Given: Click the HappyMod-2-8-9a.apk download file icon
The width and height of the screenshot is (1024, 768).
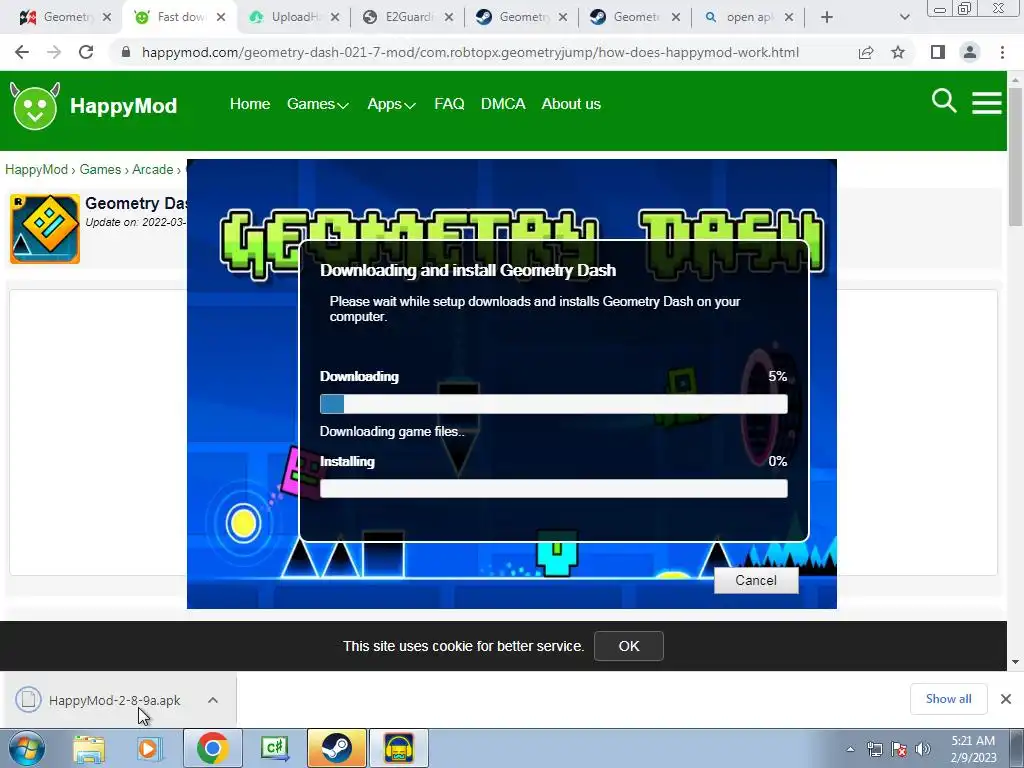Looking at the screenshot, I should tap(28, 699).
